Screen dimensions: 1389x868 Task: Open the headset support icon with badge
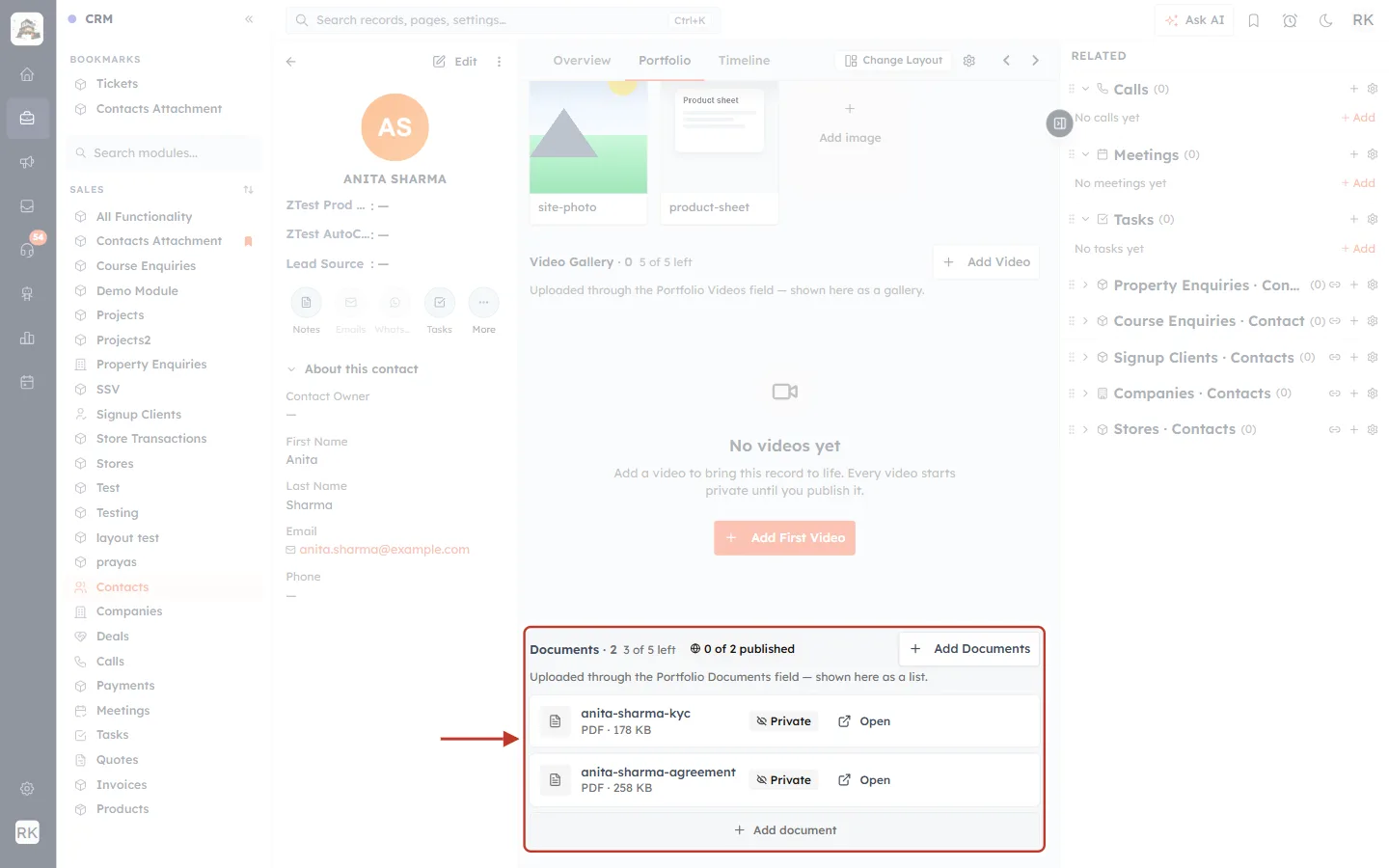pos(27,250)
